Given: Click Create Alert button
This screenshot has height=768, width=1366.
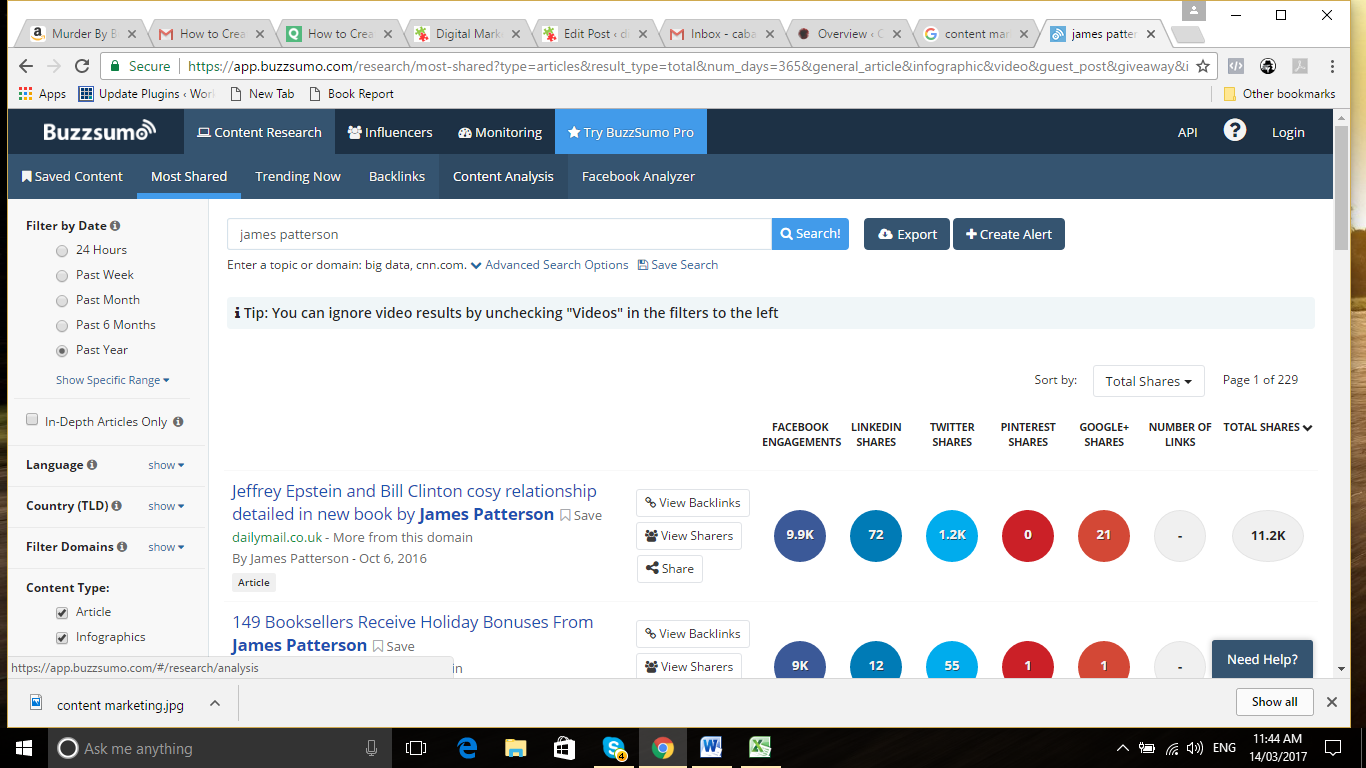Looking at the screenshot, I should (1009, 234).
